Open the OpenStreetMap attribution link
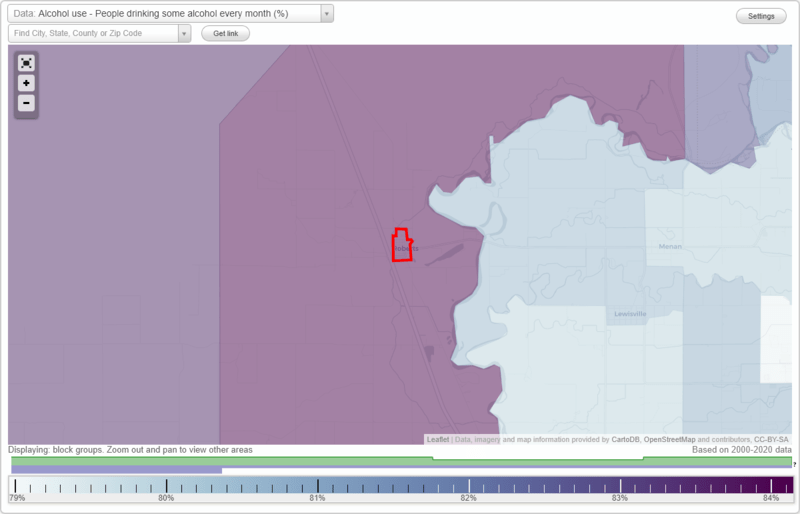This screenshot has width=800, height=514. [x=669, y=439]
